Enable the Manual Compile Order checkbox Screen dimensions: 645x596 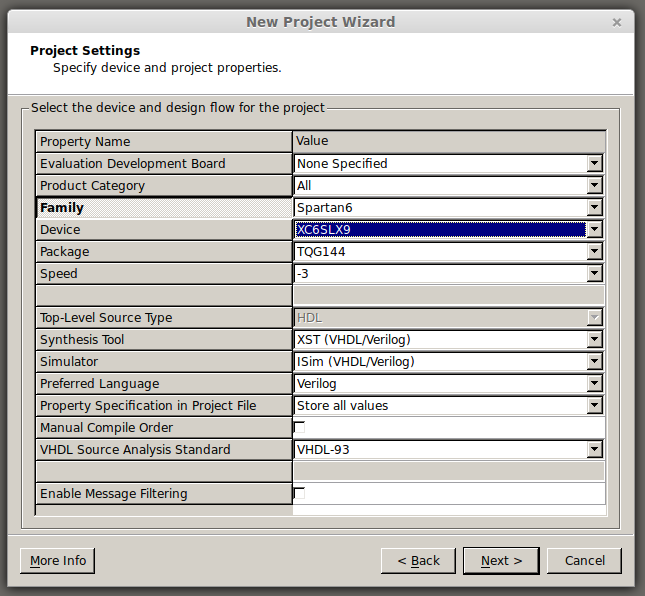[300, 427]
